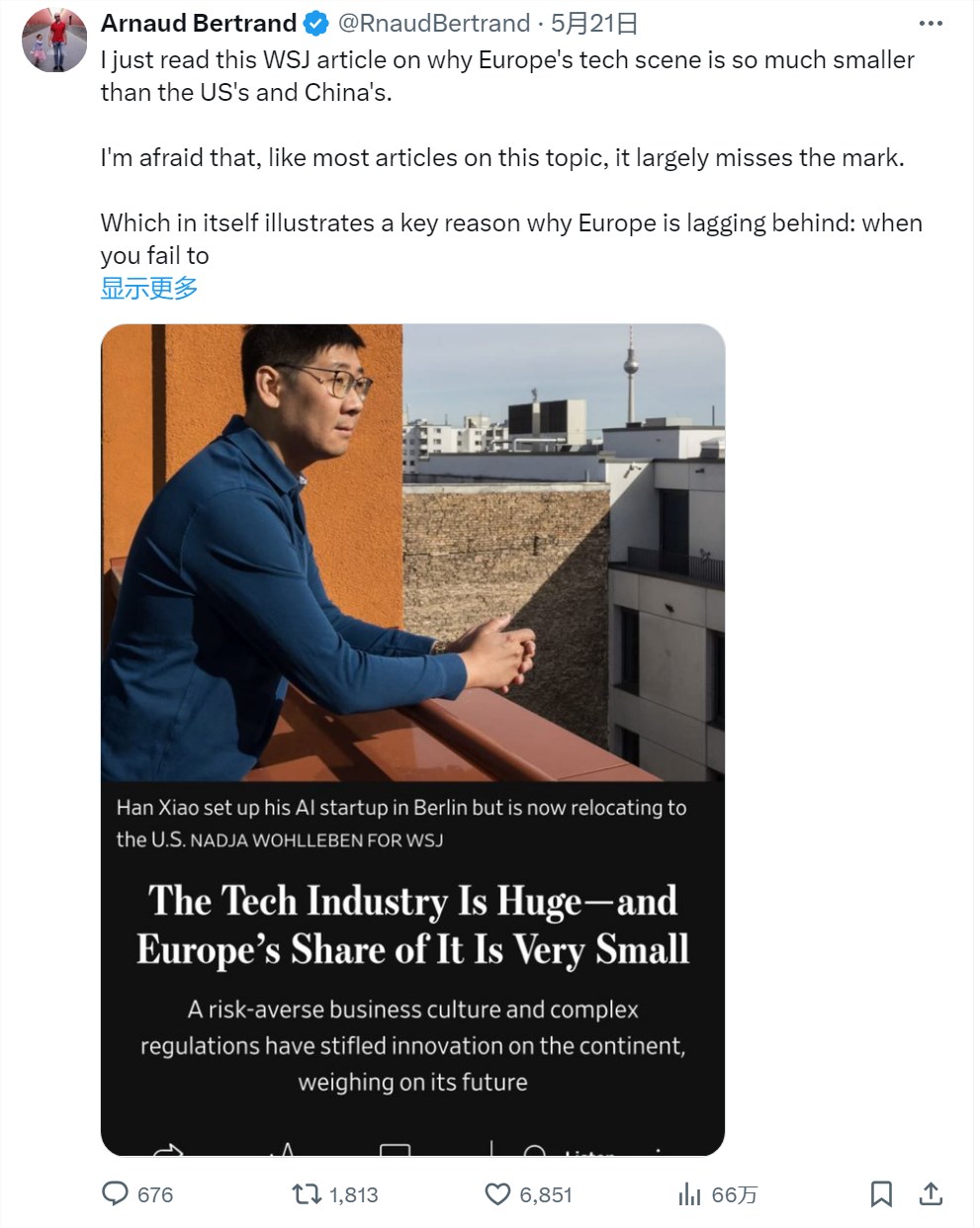
Task: Click the blue verified badge
Action: tap(315, 23)
